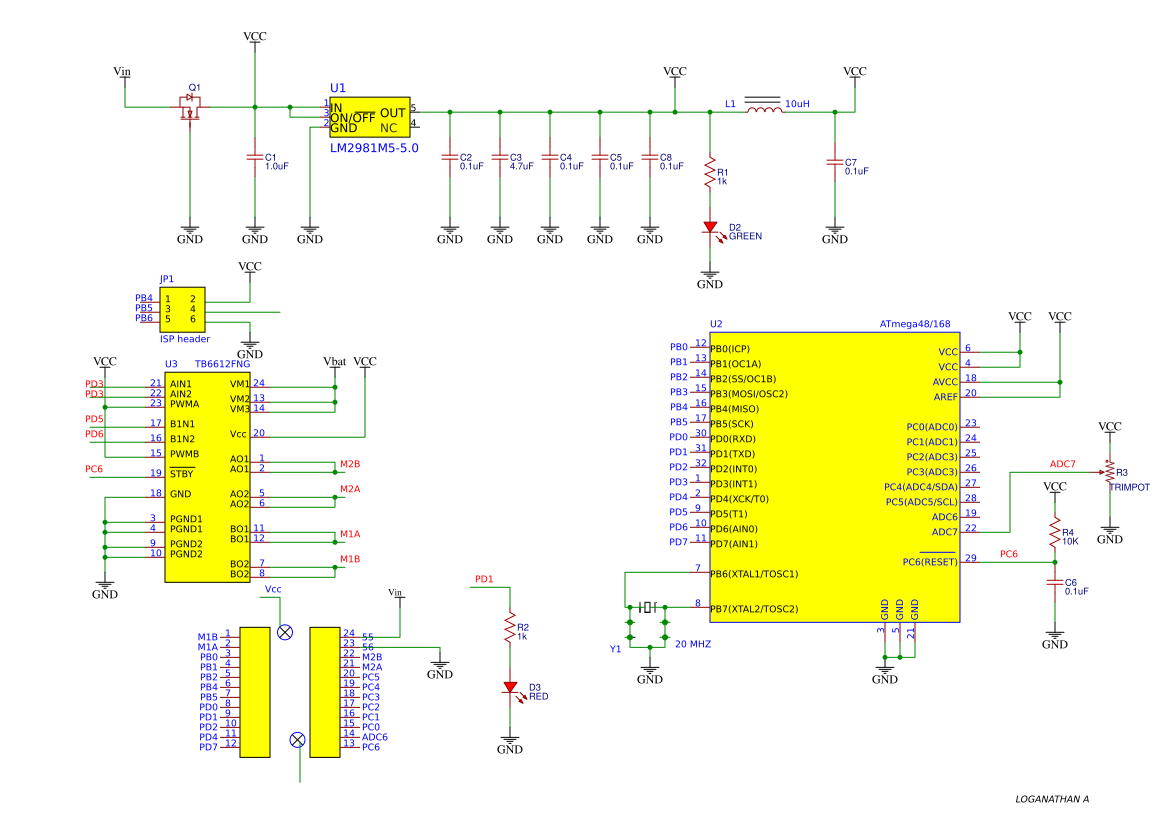Click the C4 capacitor symbol
The image size is (1169, 828).
[549, 157]
